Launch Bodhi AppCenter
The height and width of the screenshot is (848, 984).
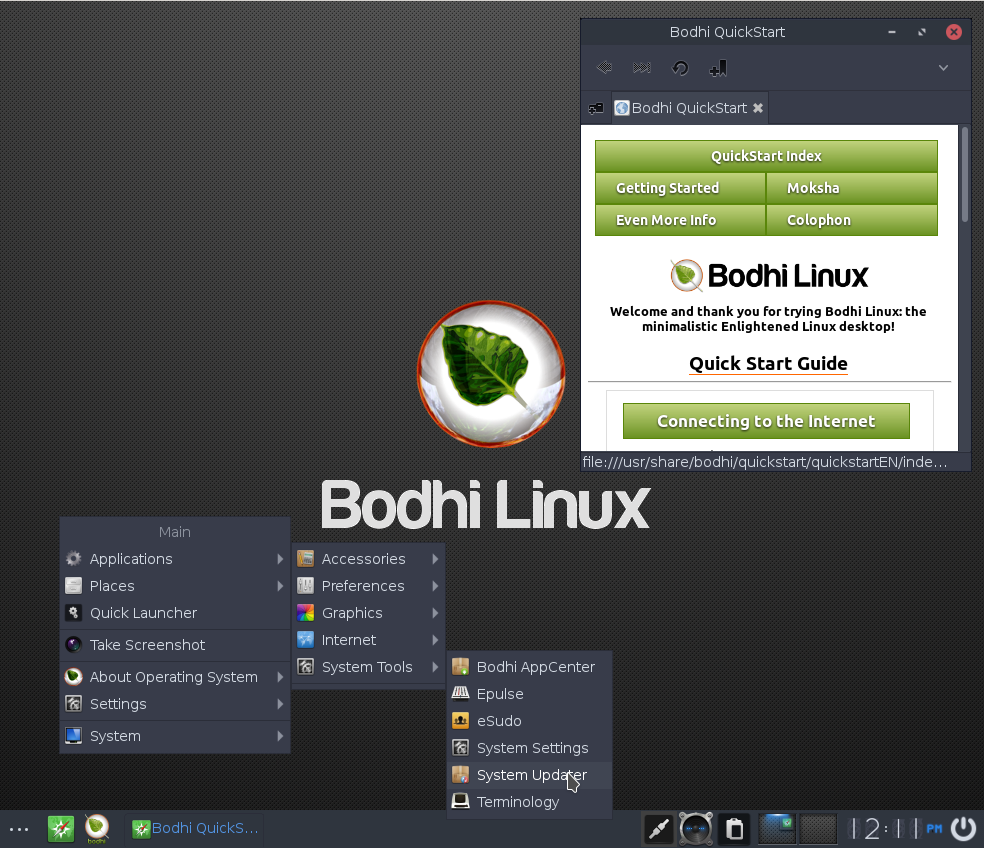point(530,667)
